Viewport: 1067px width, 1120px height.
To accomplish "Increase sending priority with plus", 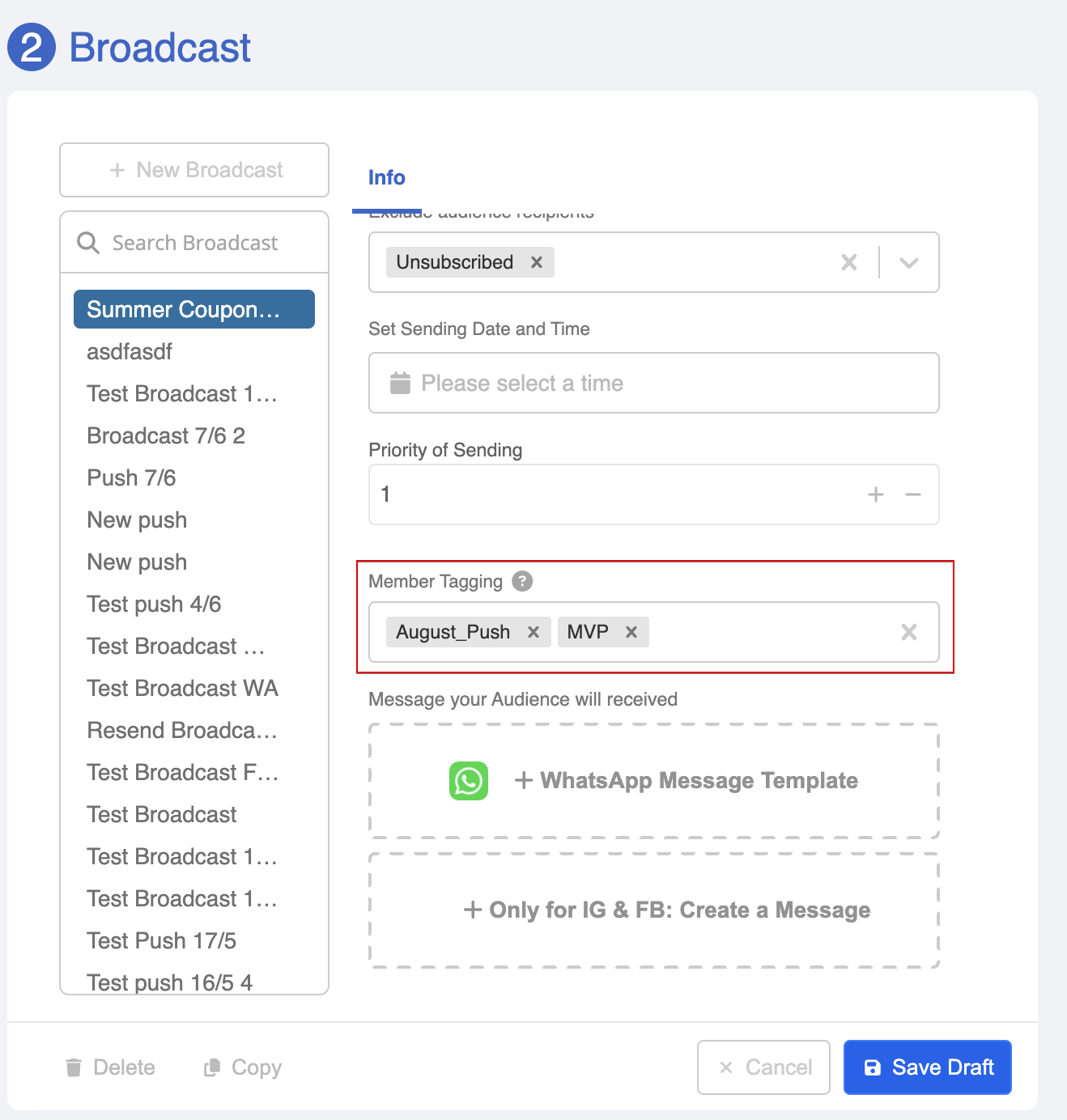I will [876, 494].
